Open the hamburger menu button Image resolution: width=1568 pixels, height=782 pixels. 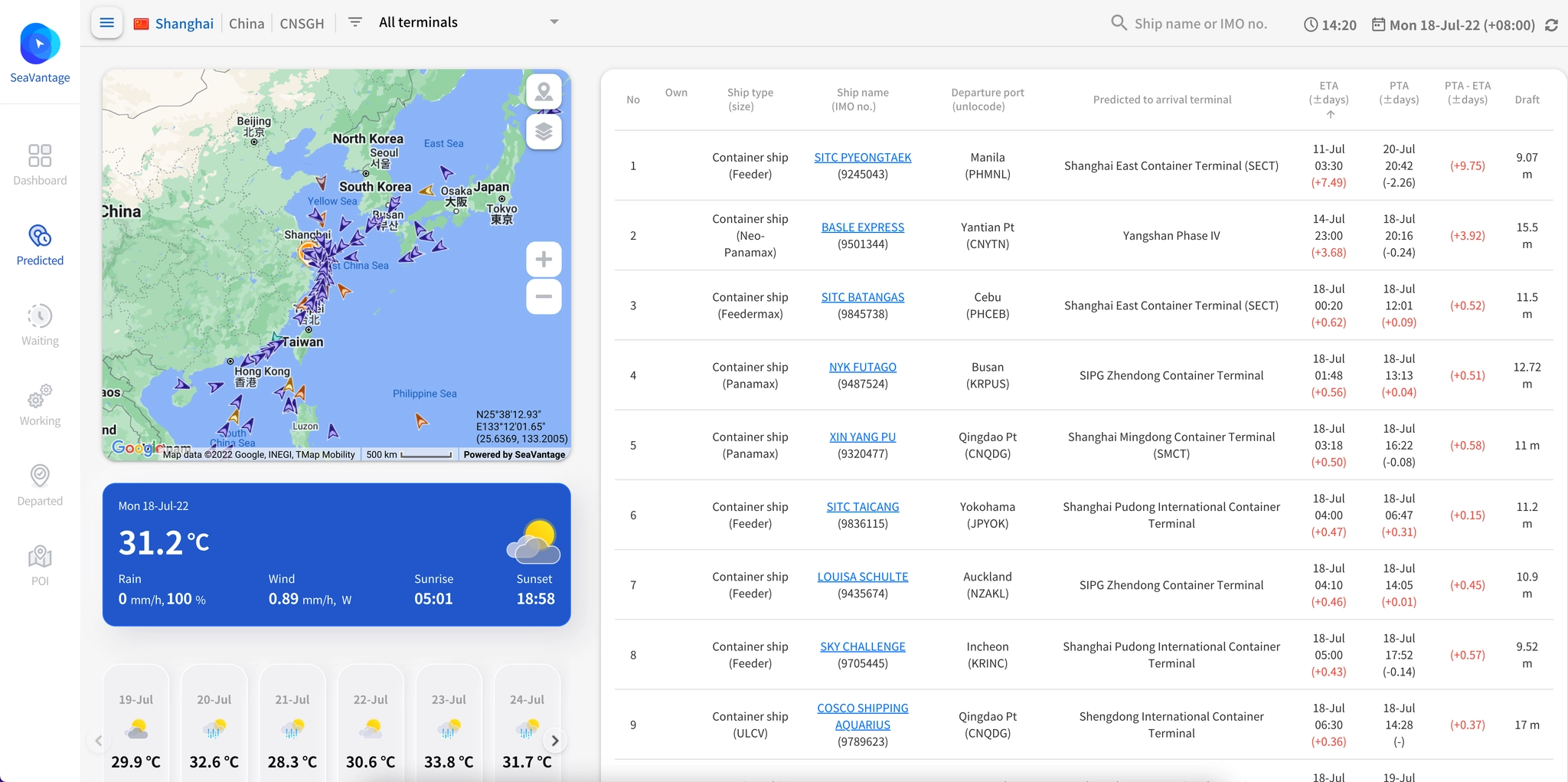pos(107,23)
